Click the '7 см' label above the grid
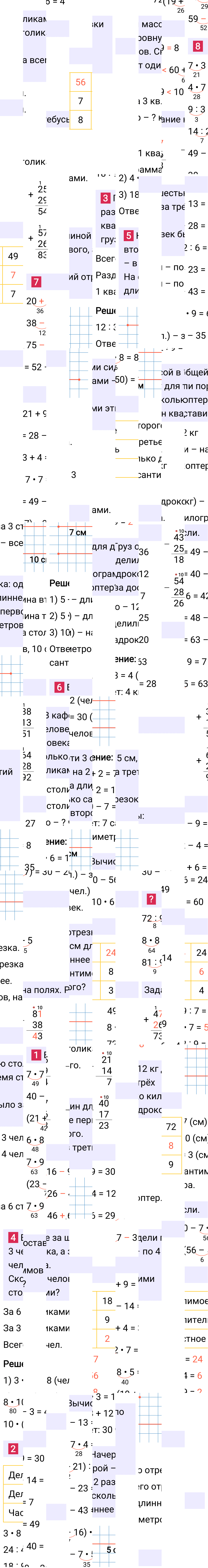 tap(77, 533)
